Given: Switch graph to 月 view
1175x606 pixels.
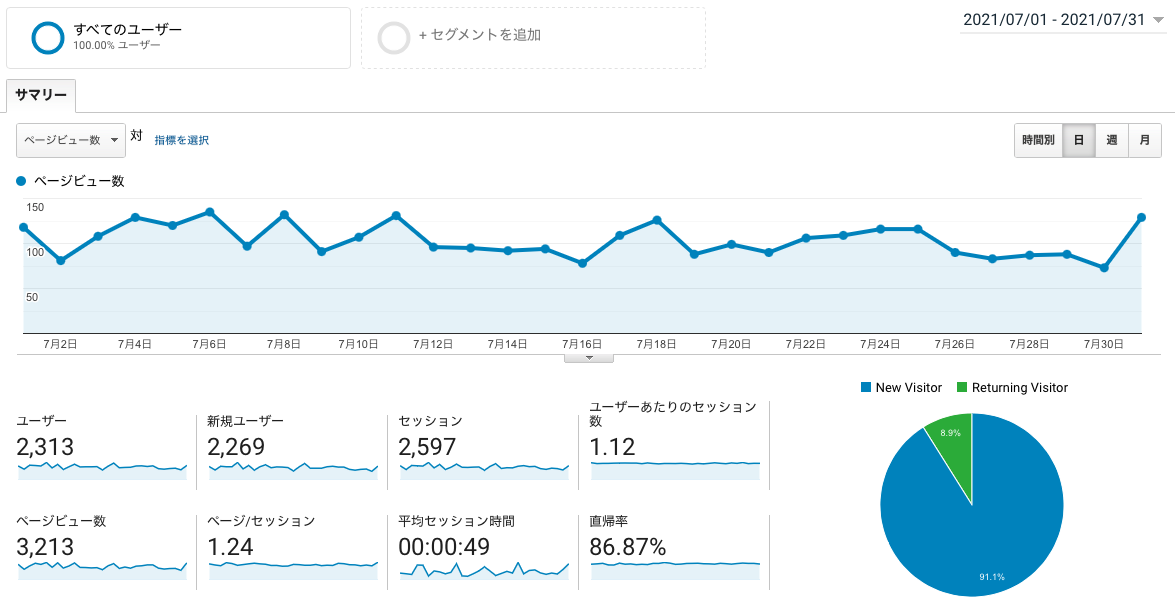Looking at the screenshot, I should click(1145, 140).
